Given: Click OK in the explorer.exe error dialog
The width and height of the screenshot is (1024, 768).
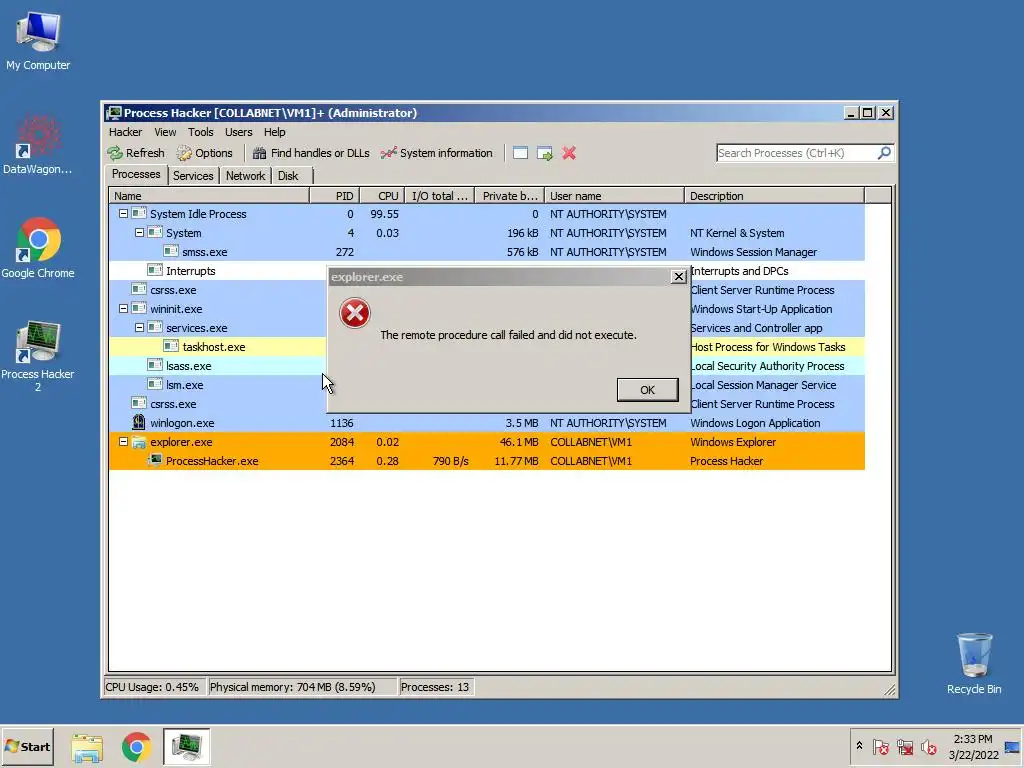Looking at the screenshot, I should point(647,390).
